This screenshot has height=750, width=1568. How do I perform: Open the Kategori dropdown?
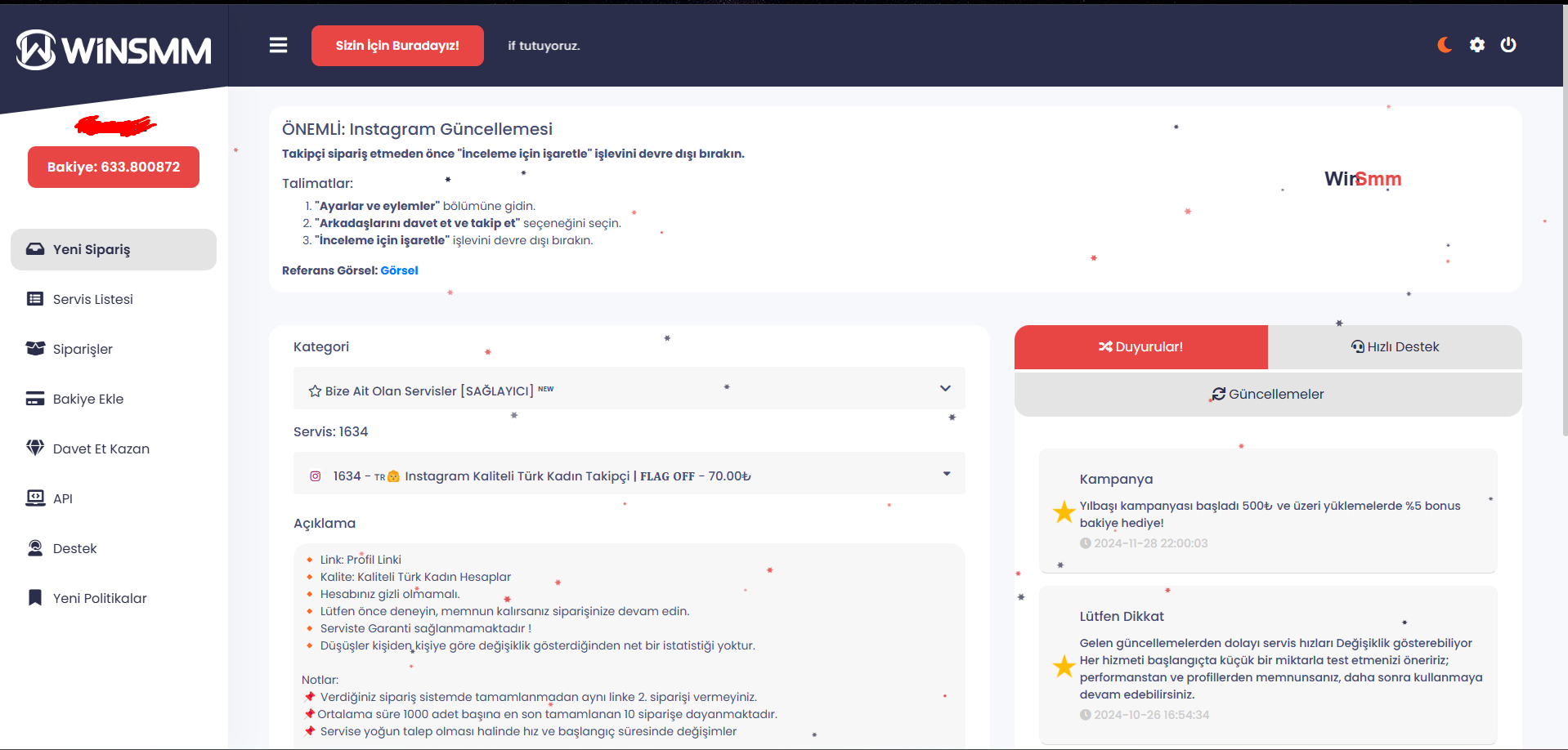coord(629,388)
